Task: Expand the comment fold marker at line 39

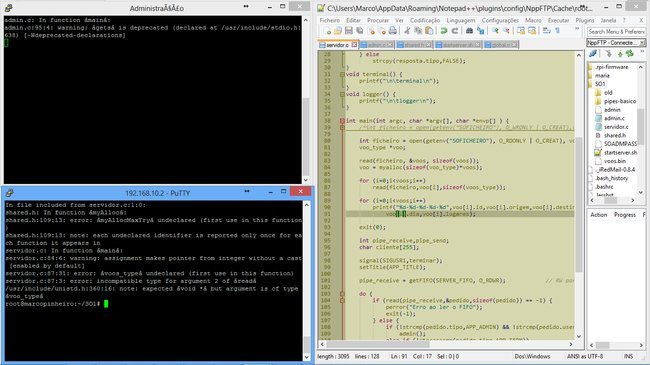Action: pos(342,128)
